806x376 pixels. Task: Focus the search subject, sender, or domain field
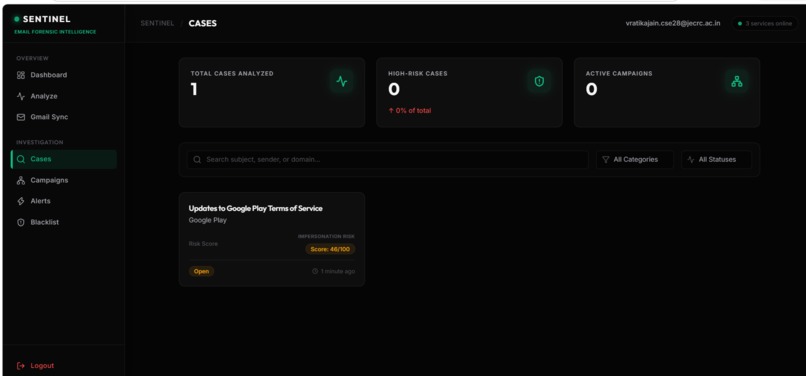[x=388, y=159]
